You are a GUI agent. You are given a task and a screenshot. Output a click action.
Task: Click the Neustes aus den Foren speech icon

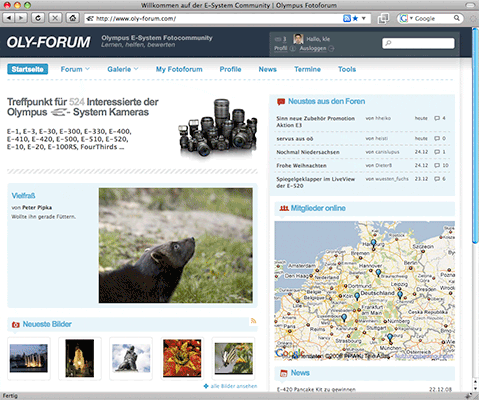coord(281,102)
